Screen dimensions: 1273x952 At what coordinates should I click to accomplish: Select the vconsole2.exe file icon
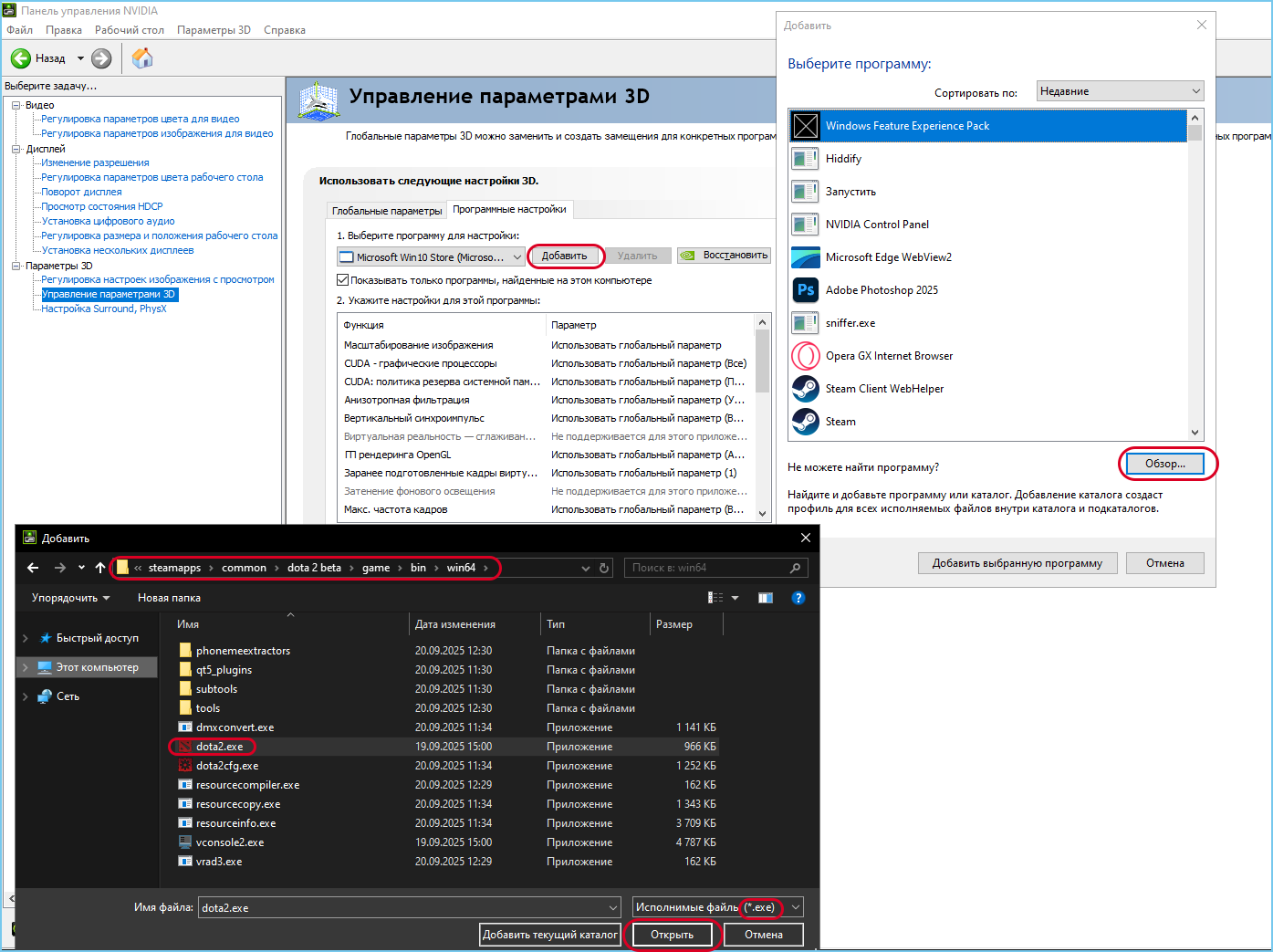click(185, 842)
